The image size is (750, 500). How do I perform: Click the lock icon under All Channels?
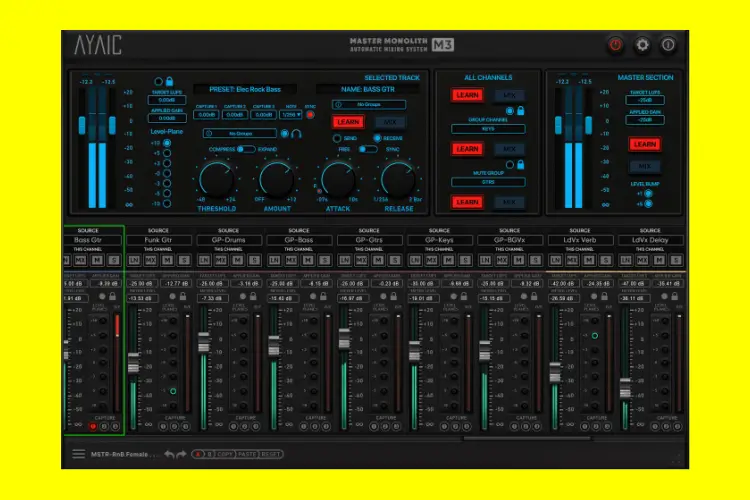(x=520, y=111)
